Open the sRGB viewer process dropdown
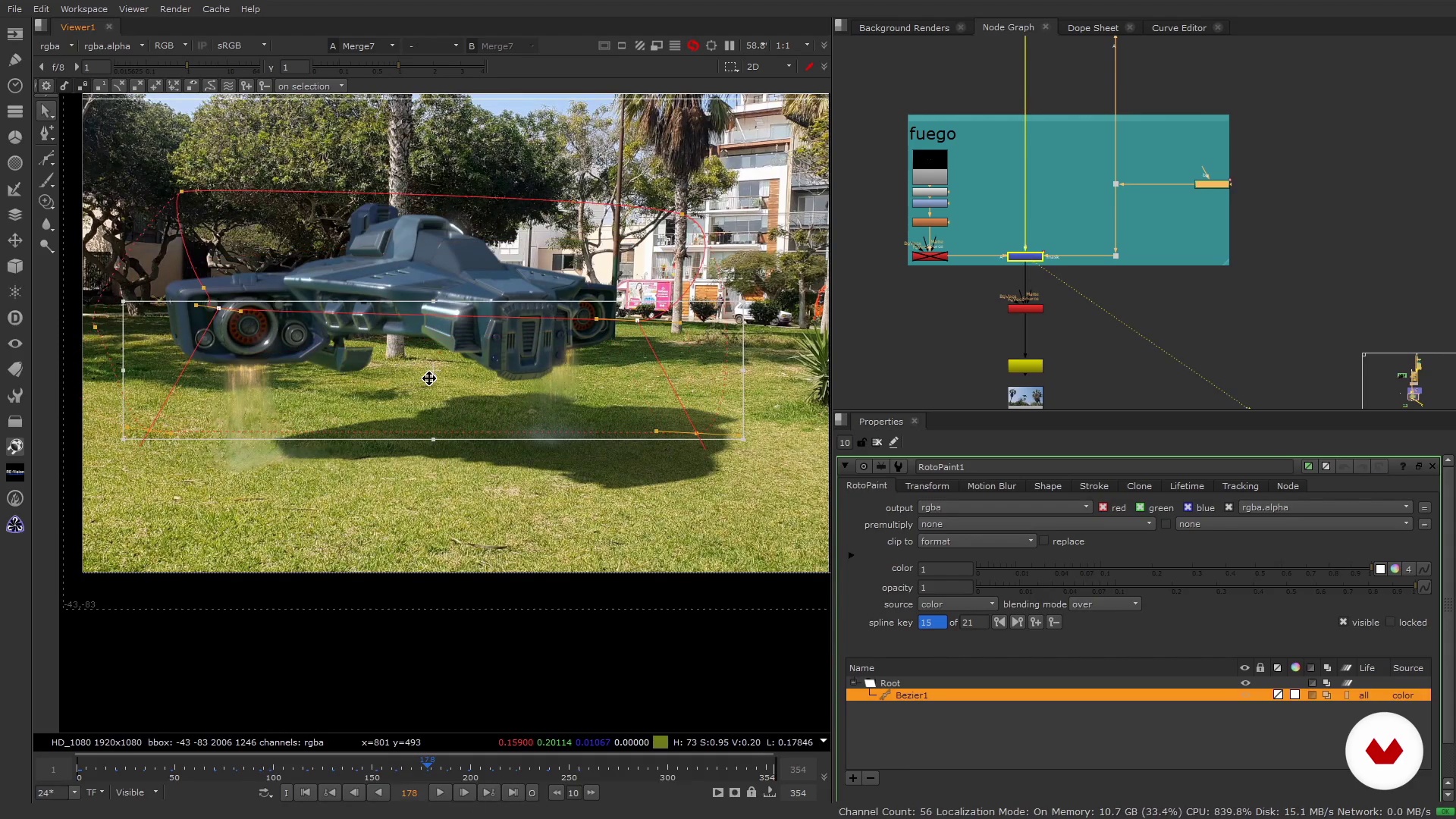This screenshot has height=819, width=1456. [242, 45]
